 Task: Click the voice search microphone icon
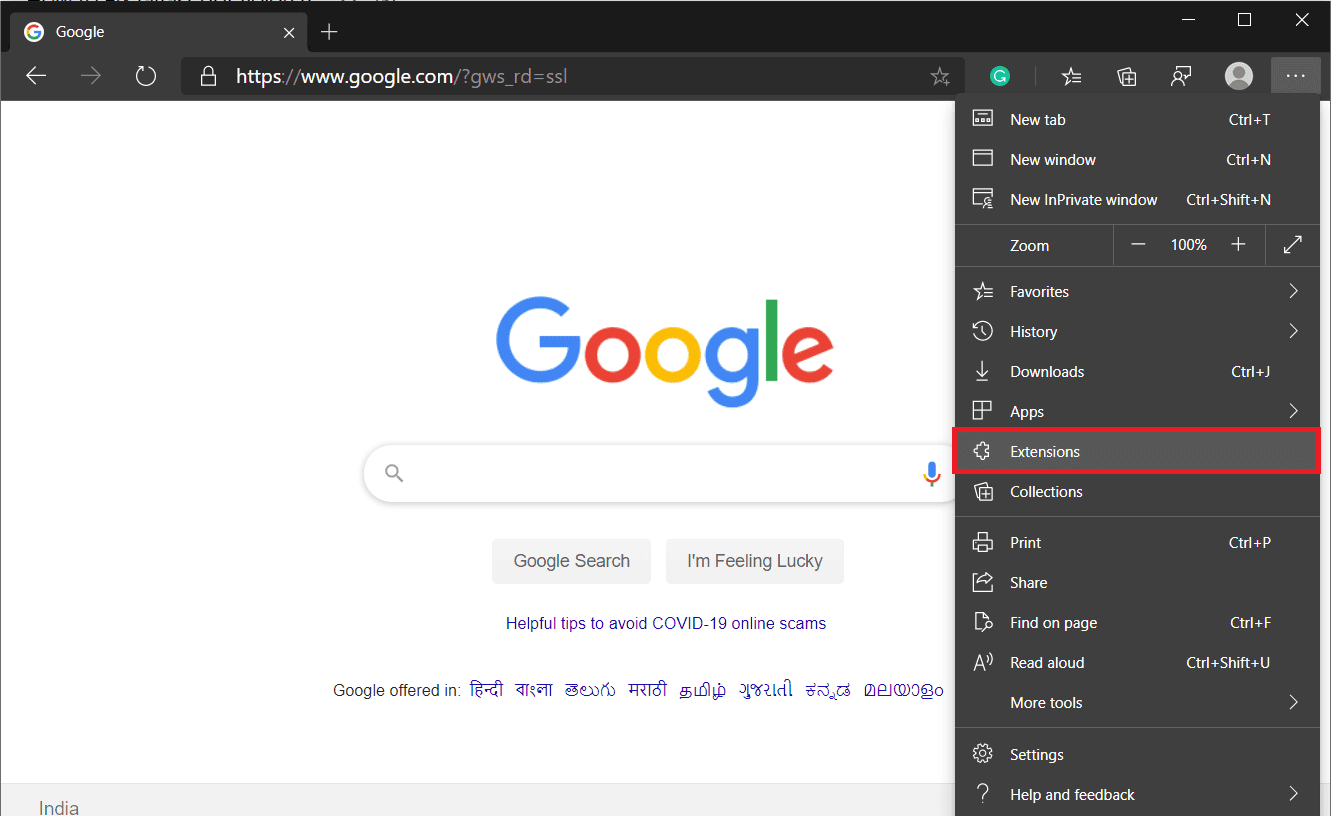coord(932,473)
